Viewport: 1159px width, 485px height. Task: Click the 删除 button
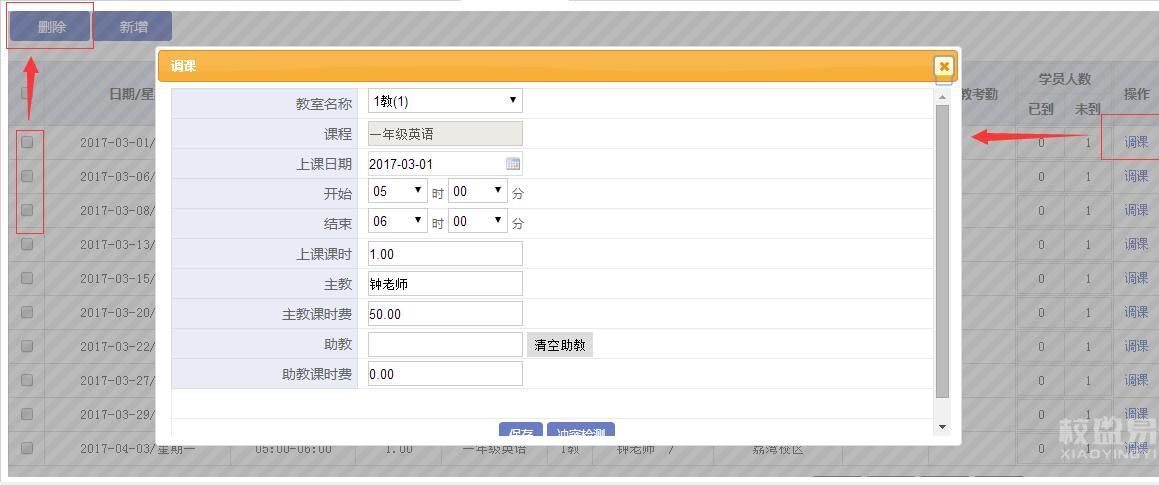(x=51, y=27)
